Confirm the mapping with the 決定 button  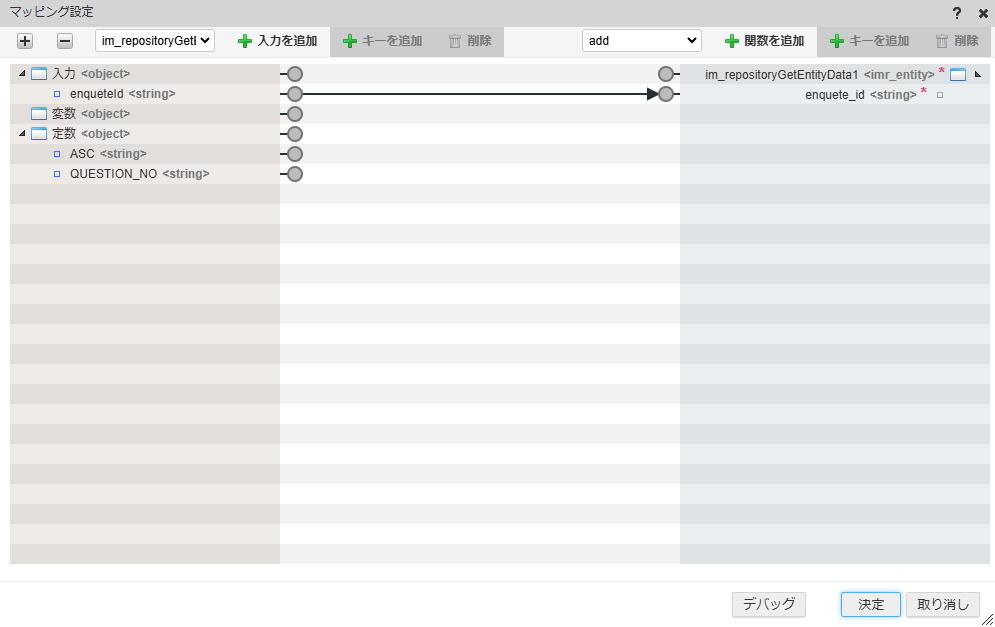click(x=869, y=604)
